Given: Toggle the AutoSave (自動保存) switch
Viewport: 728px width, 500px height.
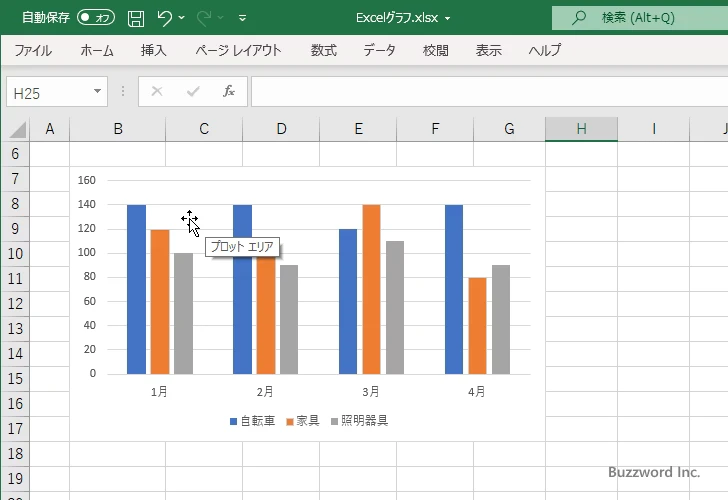Looking at the screenshot, I should (96, 18).
